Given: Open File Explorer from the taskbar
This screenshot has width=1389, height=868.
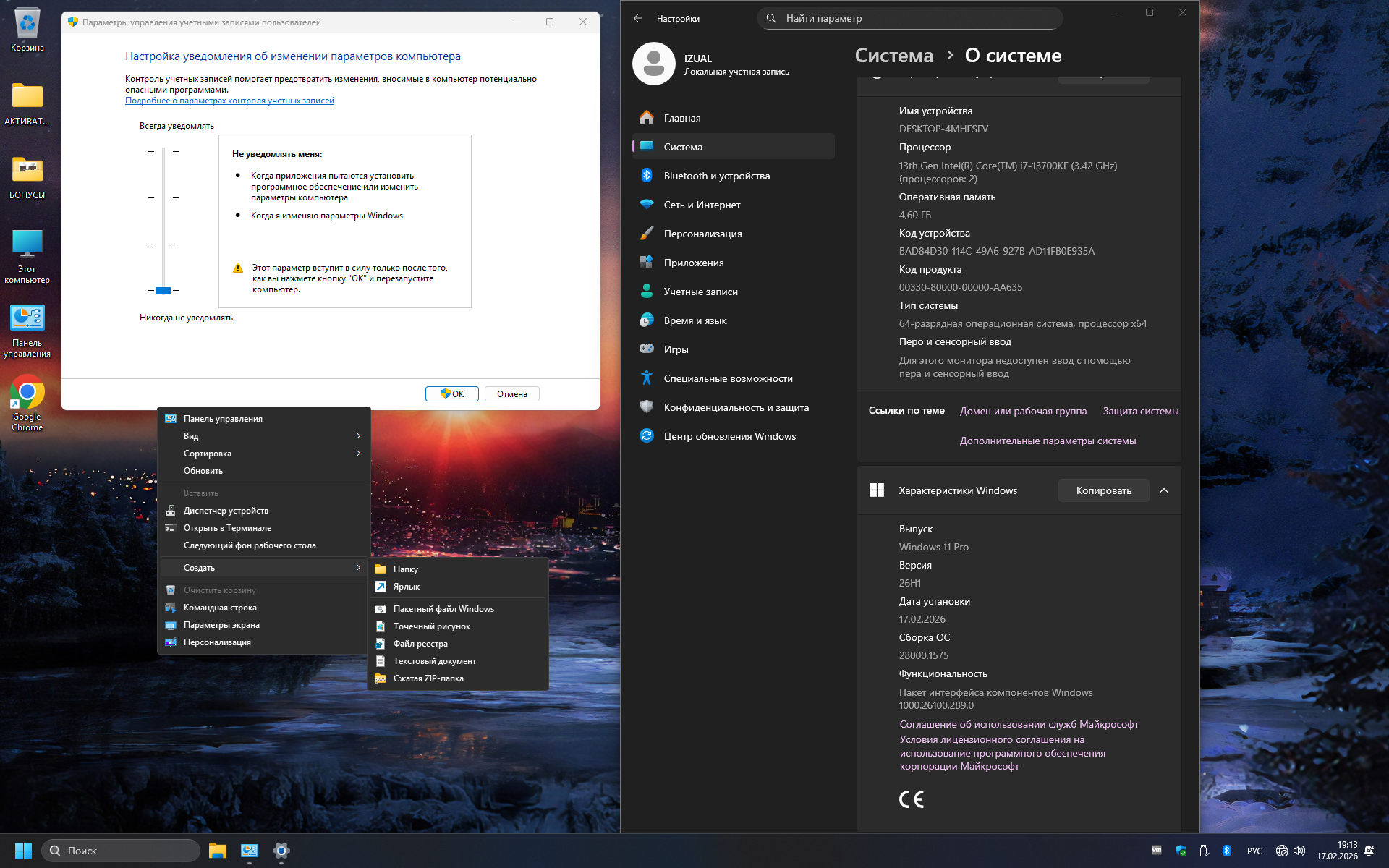Looking at the screenshot, I should point(218,851).
